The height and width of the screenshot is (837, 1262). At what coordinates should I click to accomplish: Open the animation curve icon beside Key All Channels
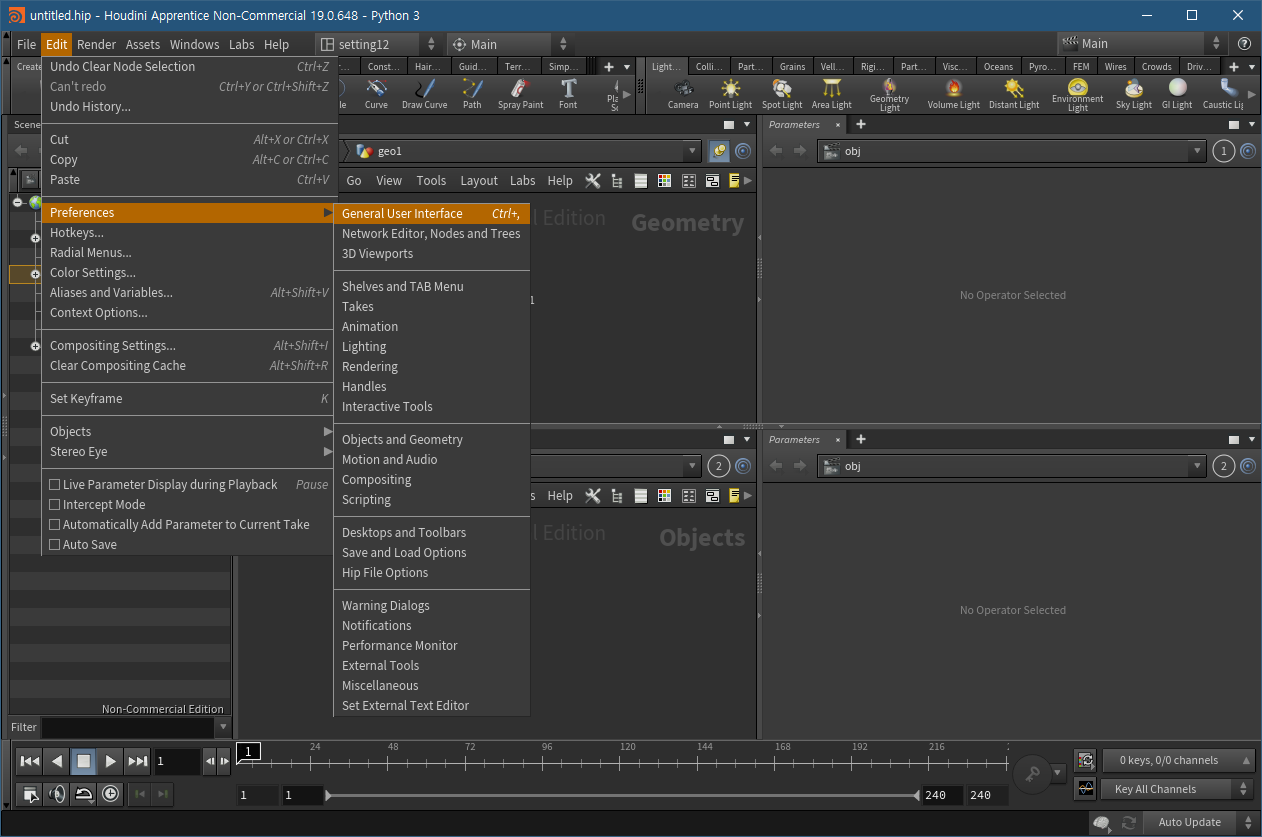1085,789
